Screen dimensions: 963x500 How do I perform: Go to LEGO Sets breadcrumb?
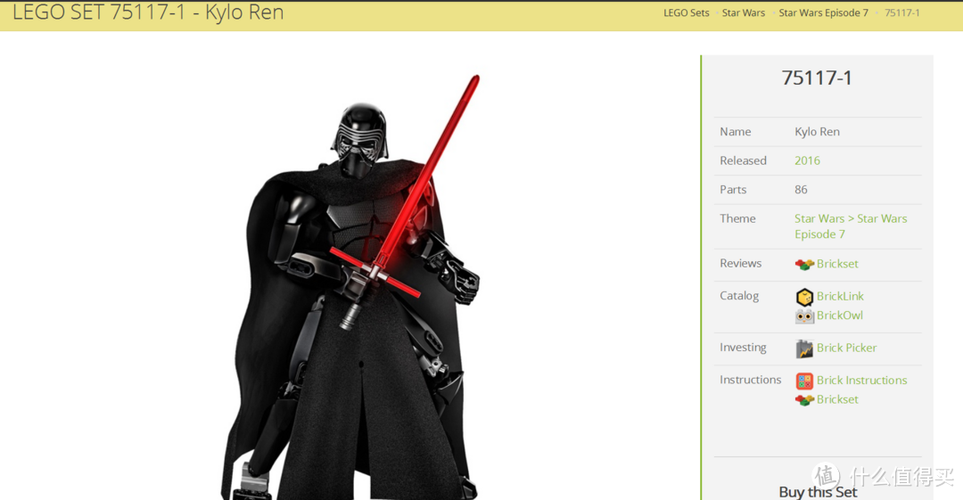pyautogui.click(x=686, y=13)
